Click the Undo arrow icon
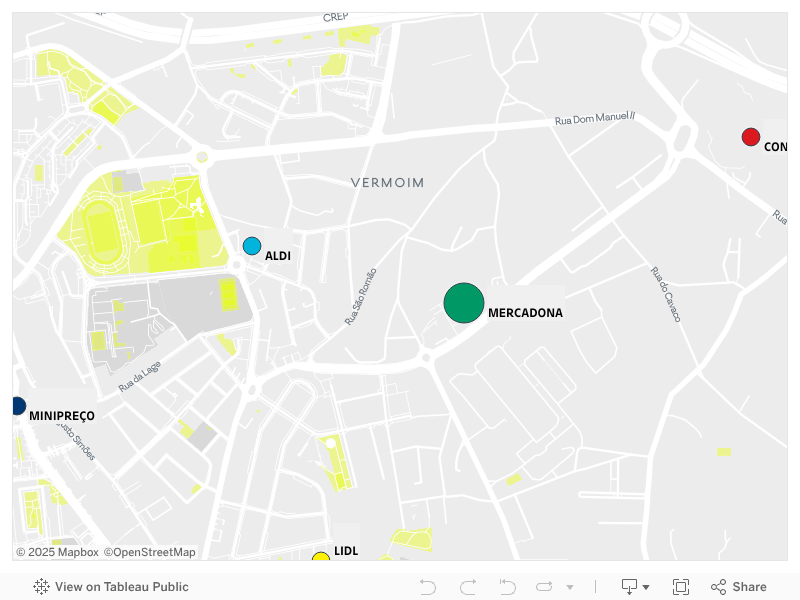 428,587
